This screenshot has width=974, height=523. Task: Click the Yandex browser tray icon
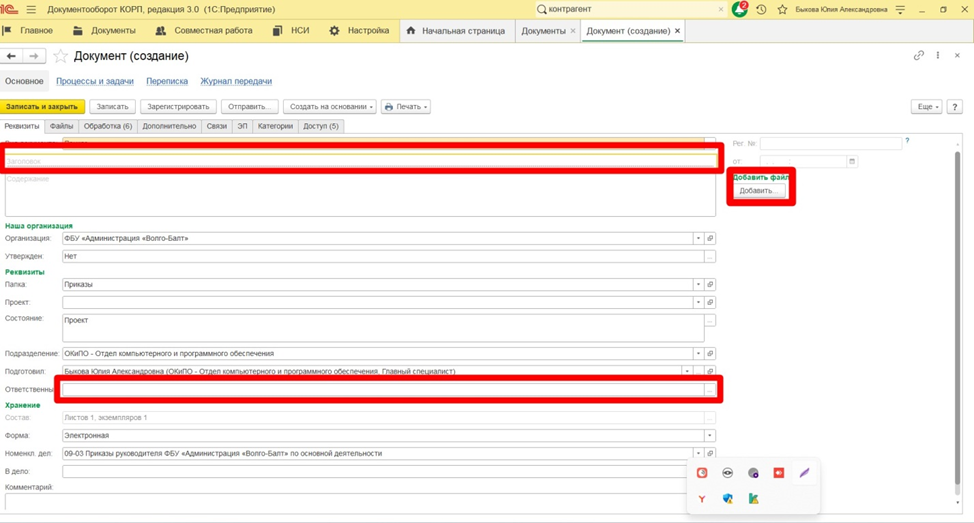click(702, 499)
